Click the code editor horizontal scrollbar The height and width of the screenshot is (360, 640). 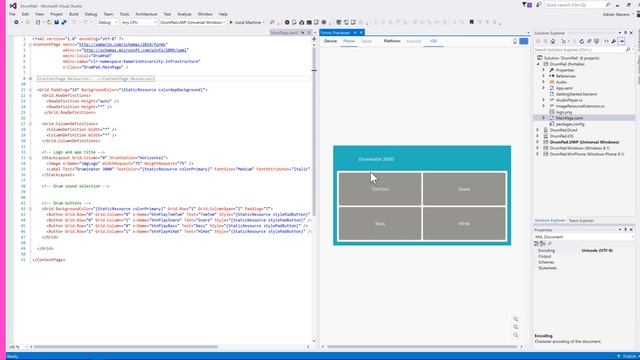[126, 347]
